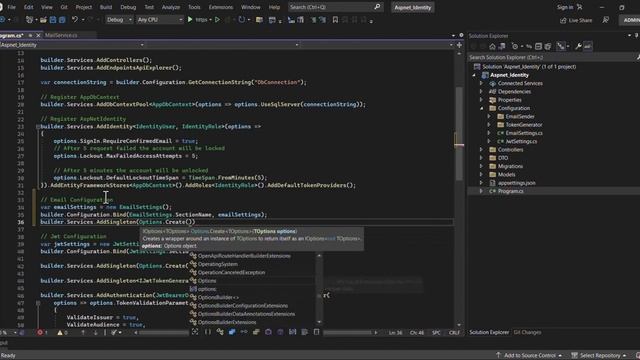Screen dimensions: 640x360
Task: Open the Analyze menu
Action: (171, 7)
